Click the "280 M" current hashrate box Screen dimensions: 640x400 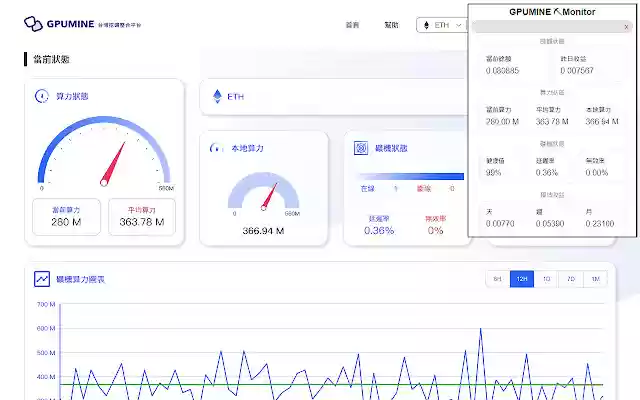(x=66, y=217)
